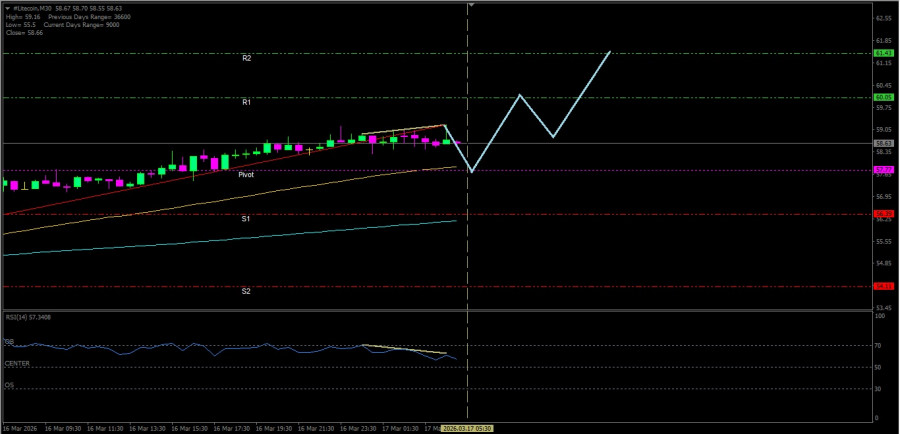Screen dimensions: 900x434
Task: Click the chart shift triangle marker at top
Action: (x=470, y=5)
